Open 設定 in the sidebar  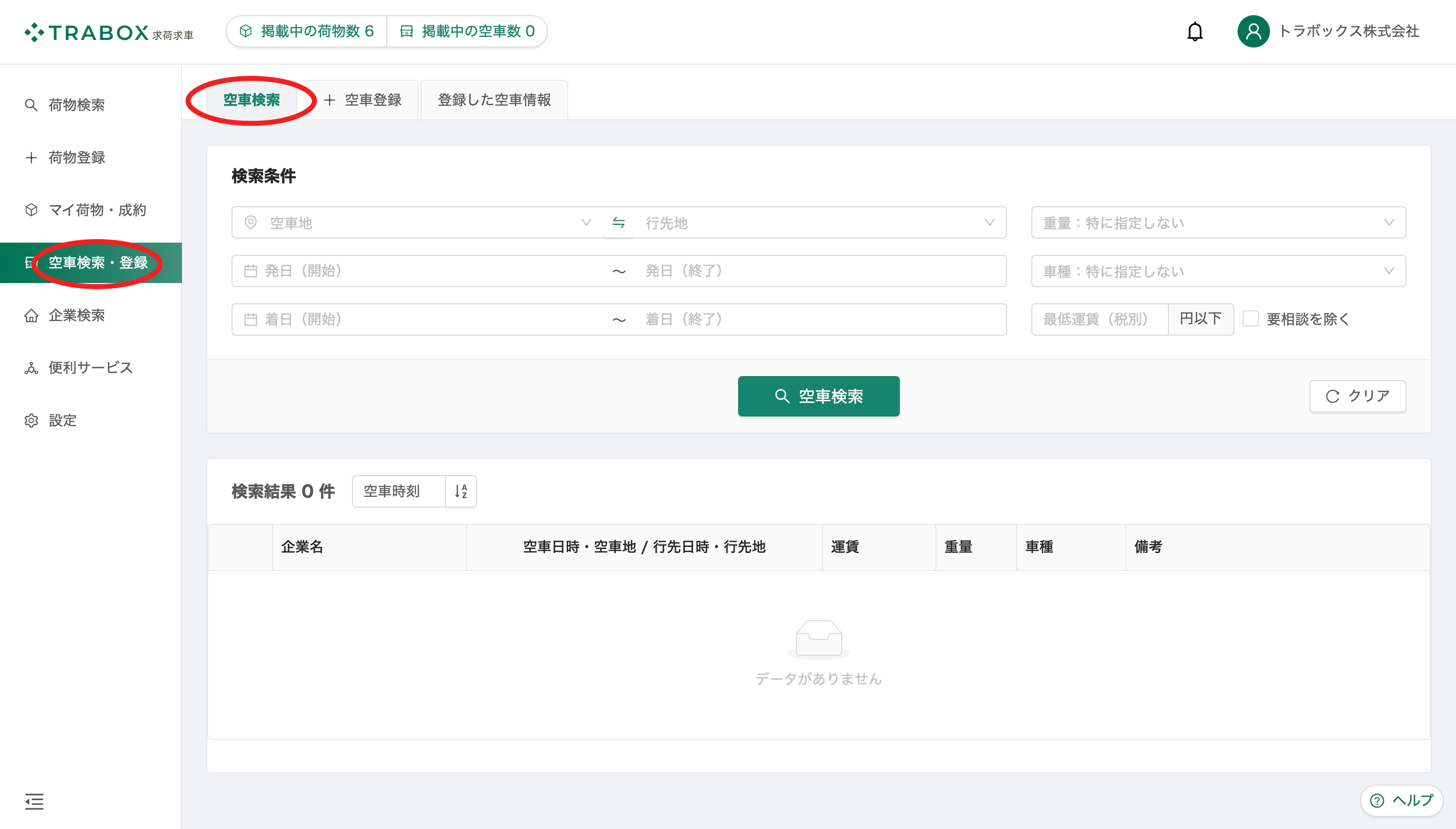pos(91,421)
